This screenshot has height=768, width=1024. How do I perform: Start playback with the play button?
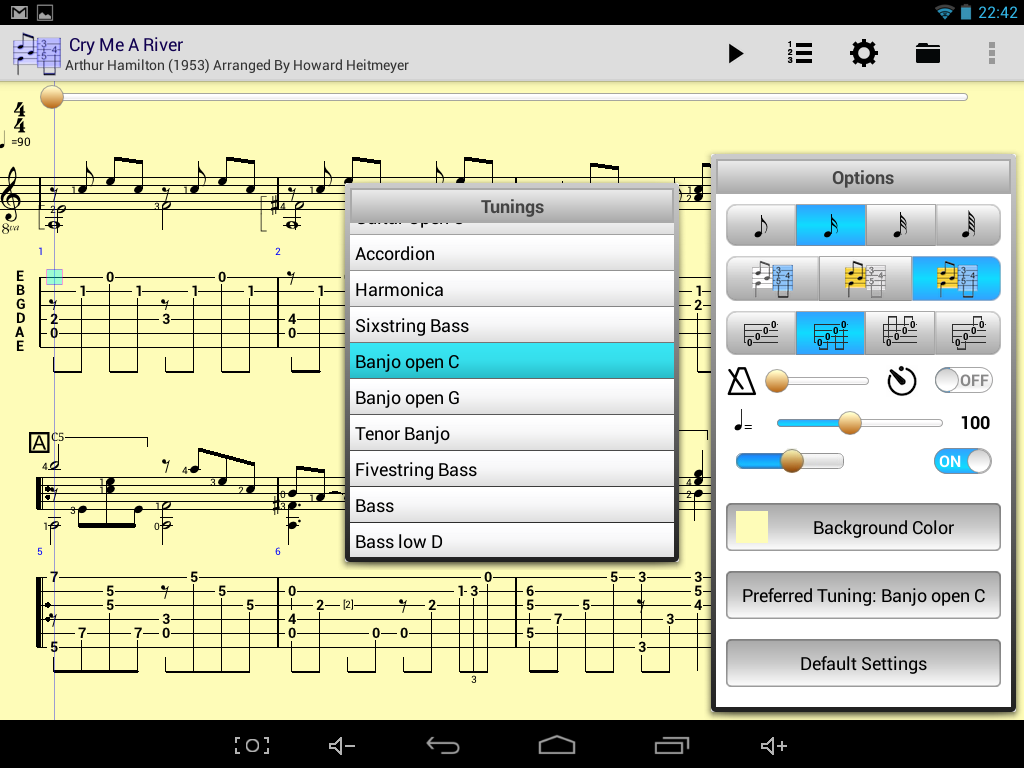click(x=735, y=54)
